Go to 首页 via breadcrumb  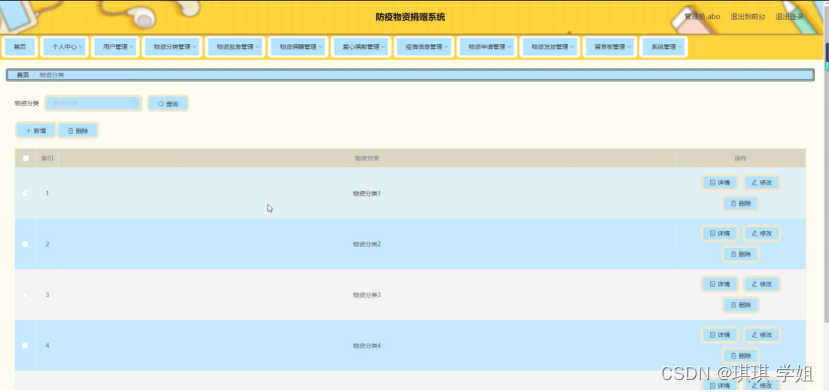click(23, 75)
